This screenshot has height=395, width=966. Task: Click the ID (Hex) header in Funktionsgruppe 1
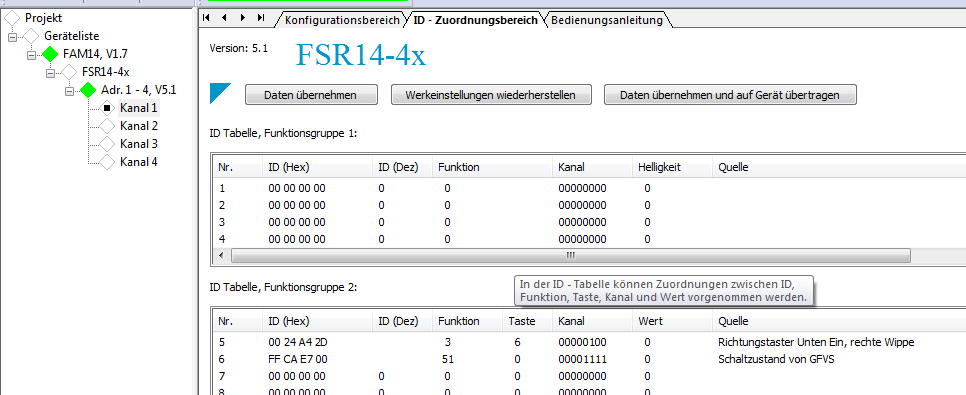coord(317,167)
